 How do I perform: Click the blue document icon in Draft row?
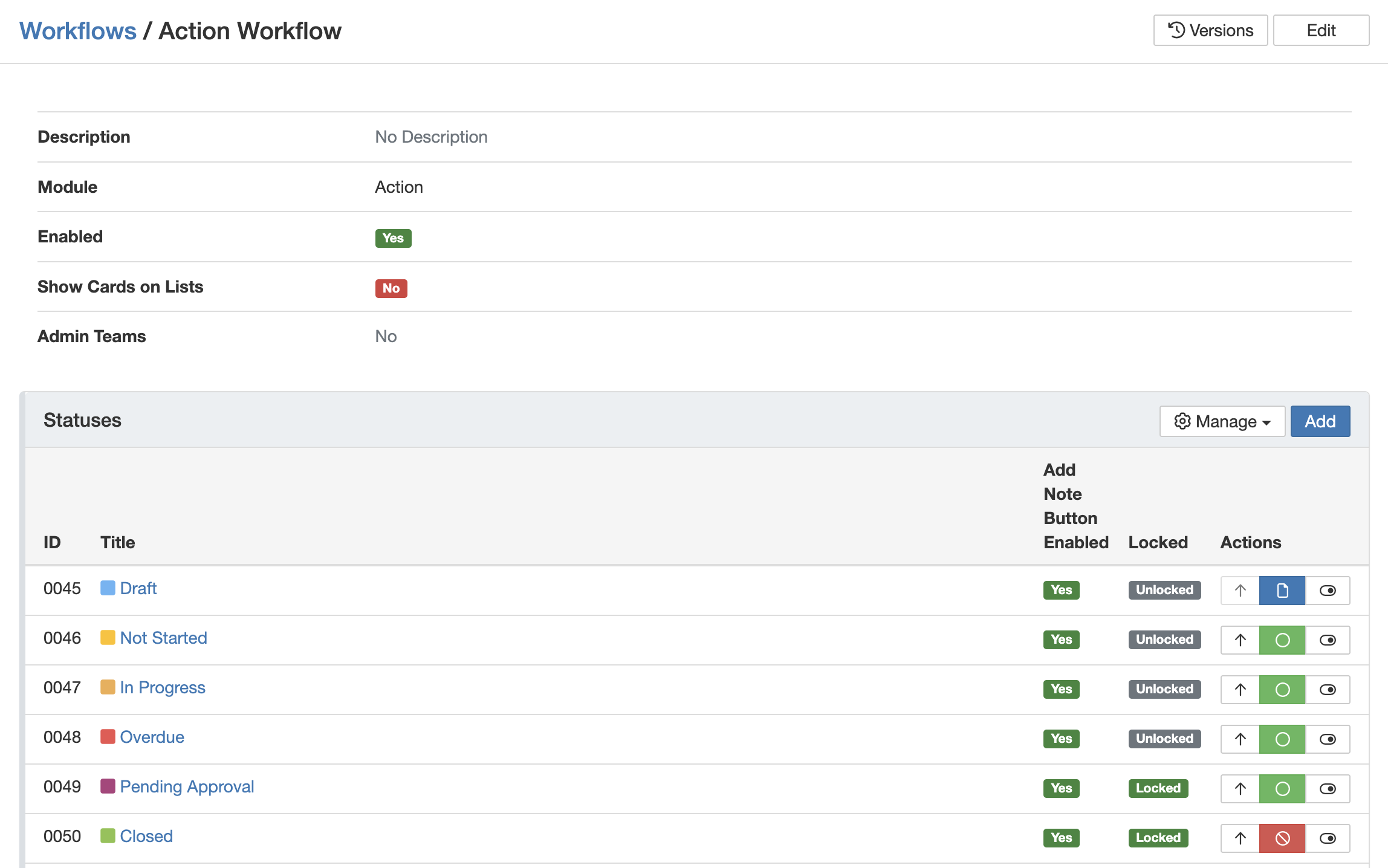coord(1282,591)
